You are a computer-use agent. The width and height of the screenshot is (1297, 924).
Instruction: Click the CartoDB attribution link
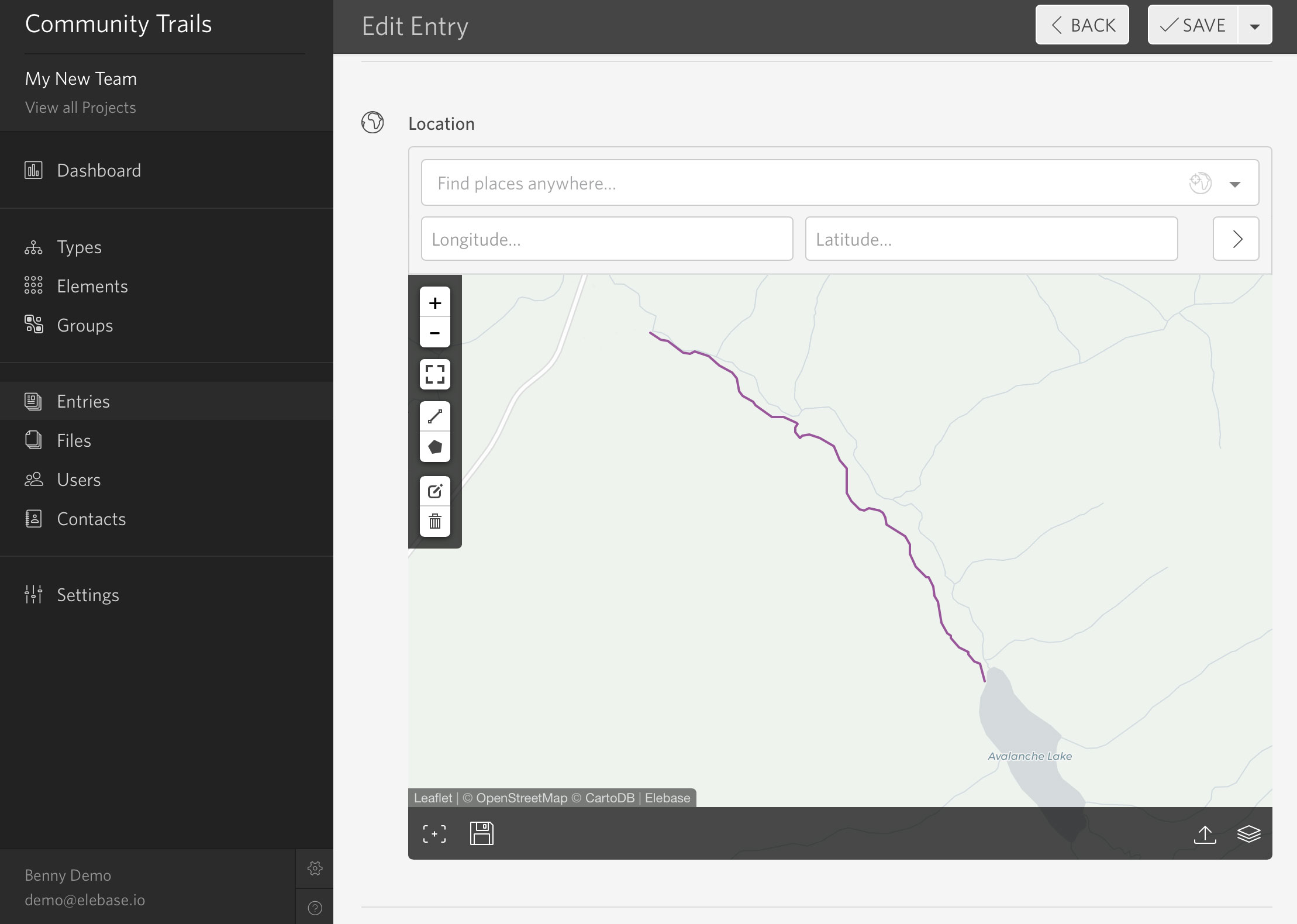click(609, 798)
